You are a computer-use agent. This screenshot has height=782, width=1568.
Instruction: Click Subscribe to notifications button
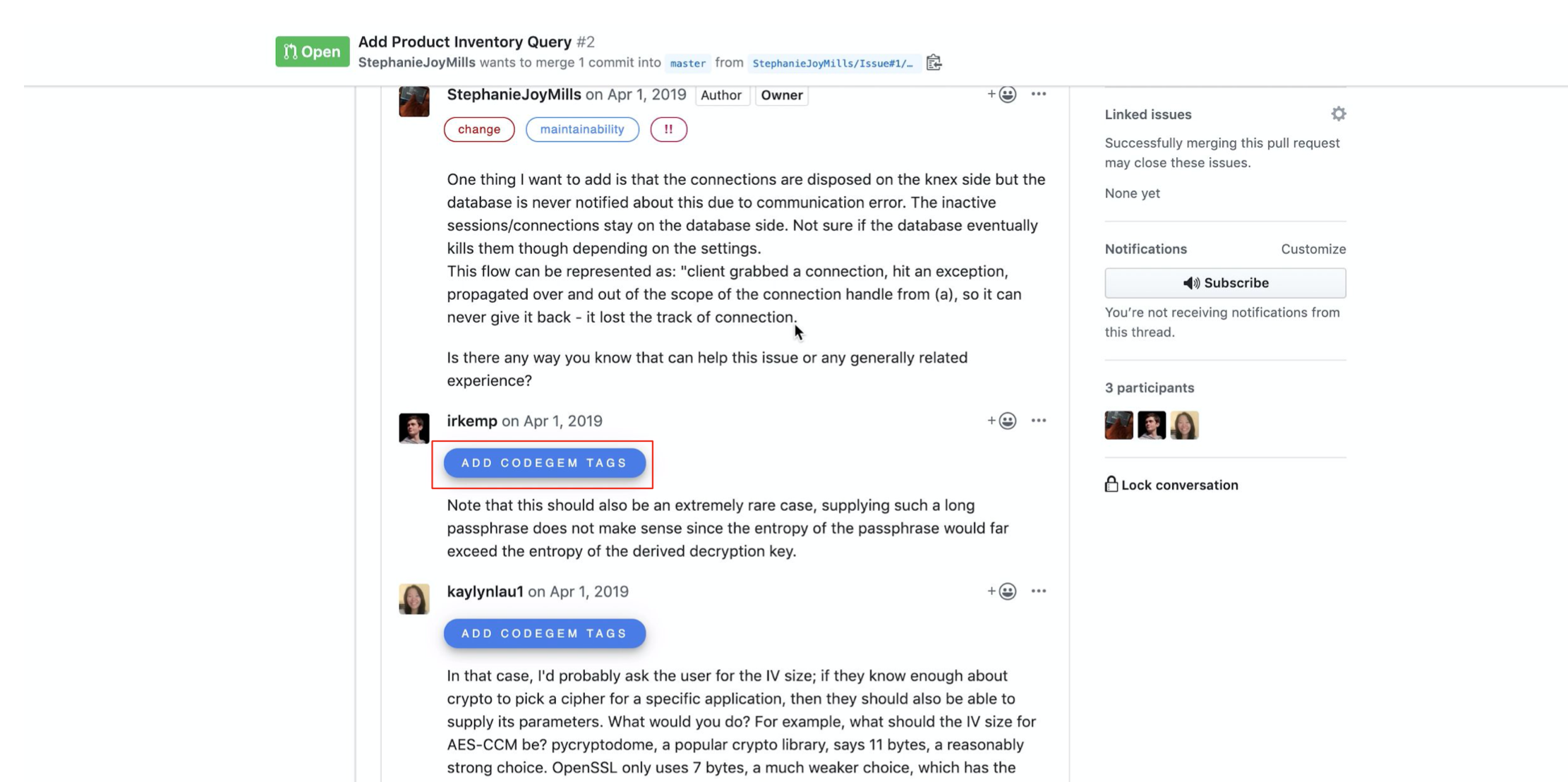click(x=1225, y=283)
